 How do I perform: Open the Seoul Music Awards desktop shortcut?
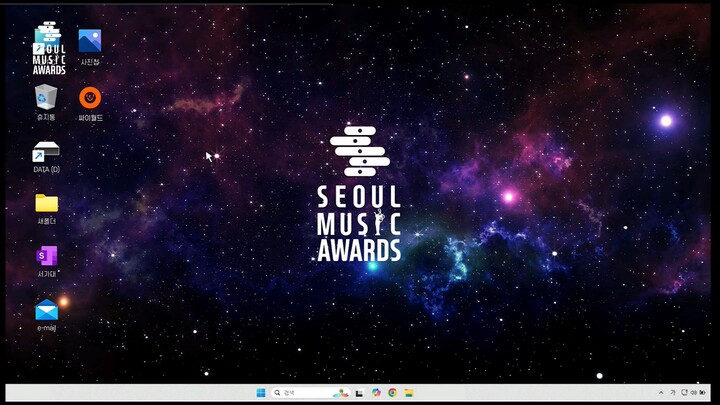coord(48,48)
